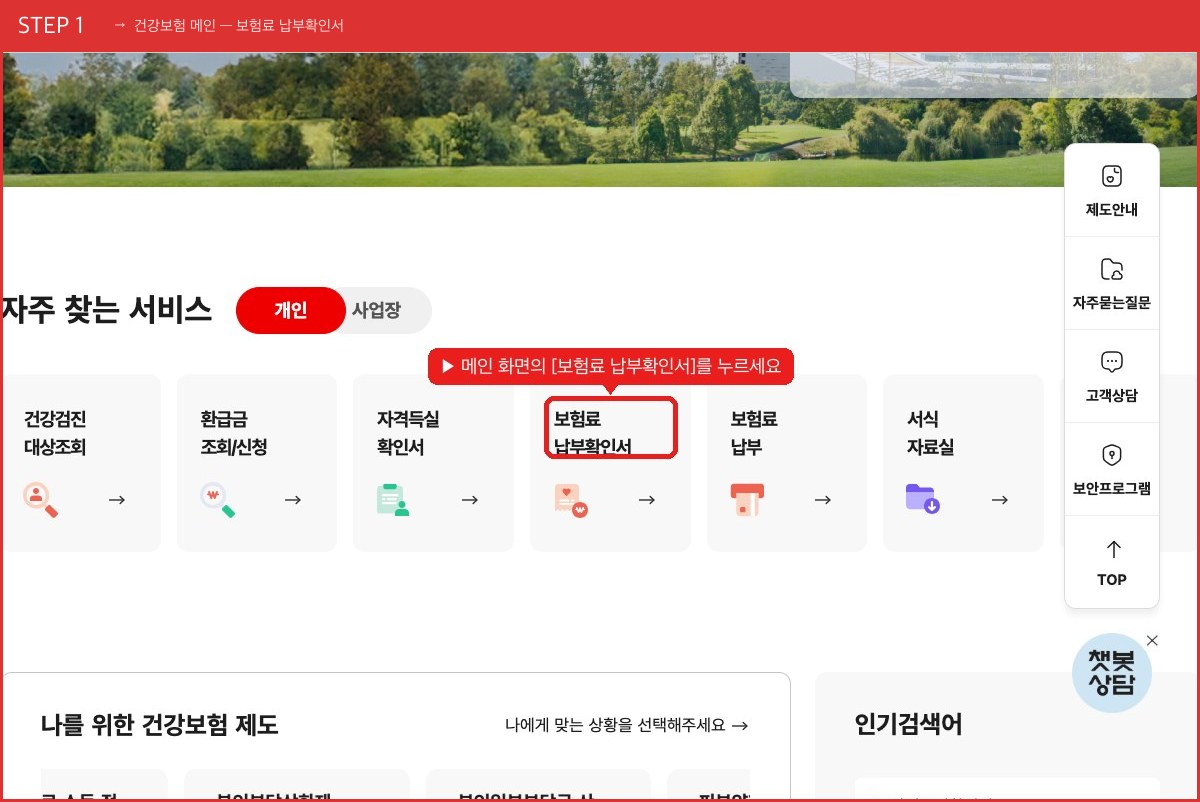
Task: Open 고객상담 from the side menu
Action: click(1112, 376)
